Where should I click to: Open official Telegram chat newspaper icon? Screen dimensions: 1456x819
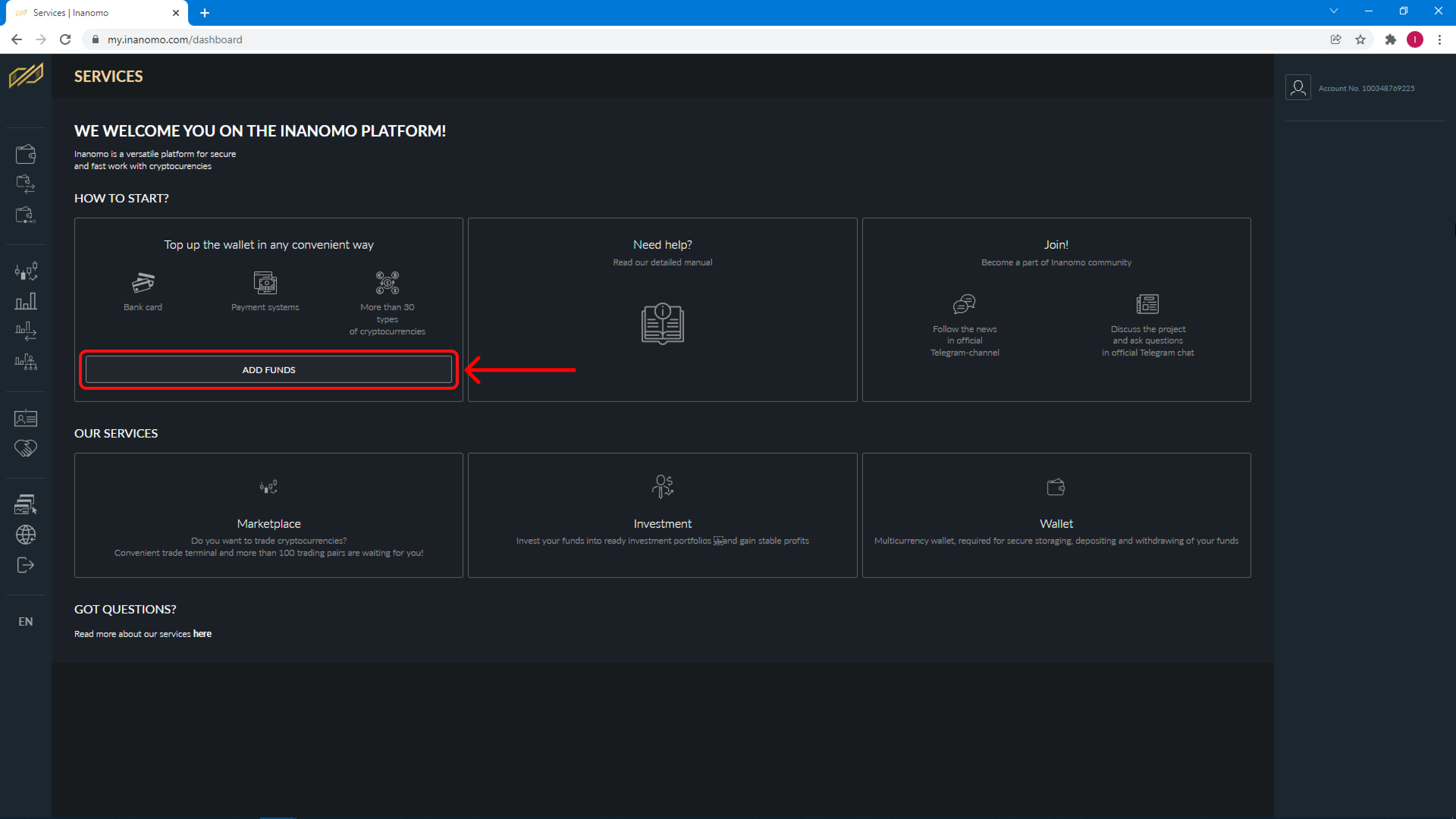[x=1147, y=304]
